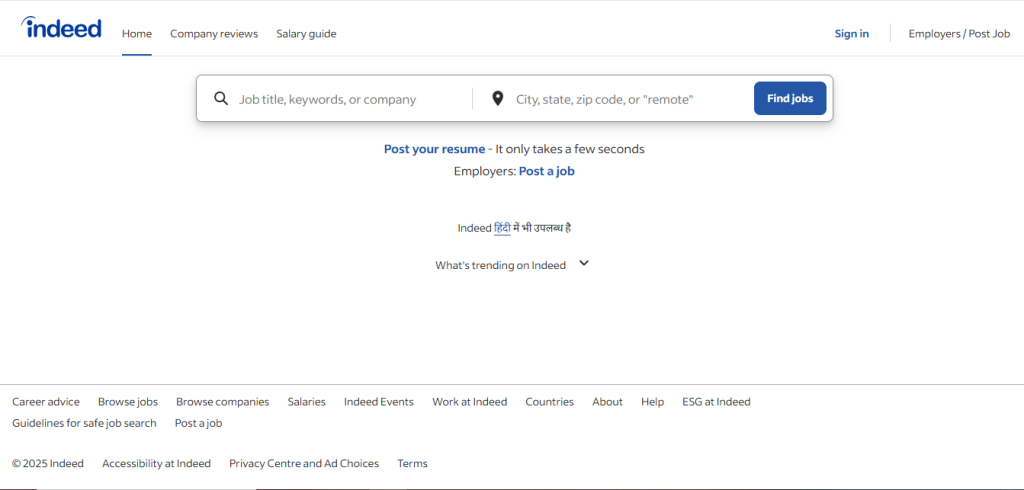Click the © 2025 Indeed text

(x=48, y=463)
